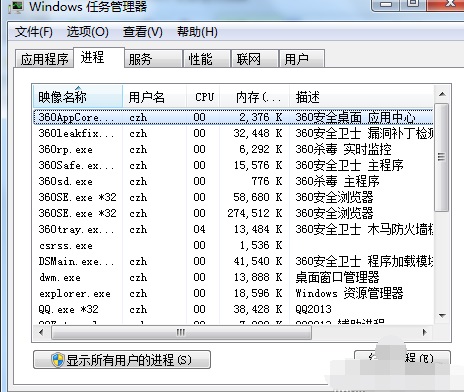464x392 pixels.
Task: Click description QQ2013
Action: tap(313, 309)
